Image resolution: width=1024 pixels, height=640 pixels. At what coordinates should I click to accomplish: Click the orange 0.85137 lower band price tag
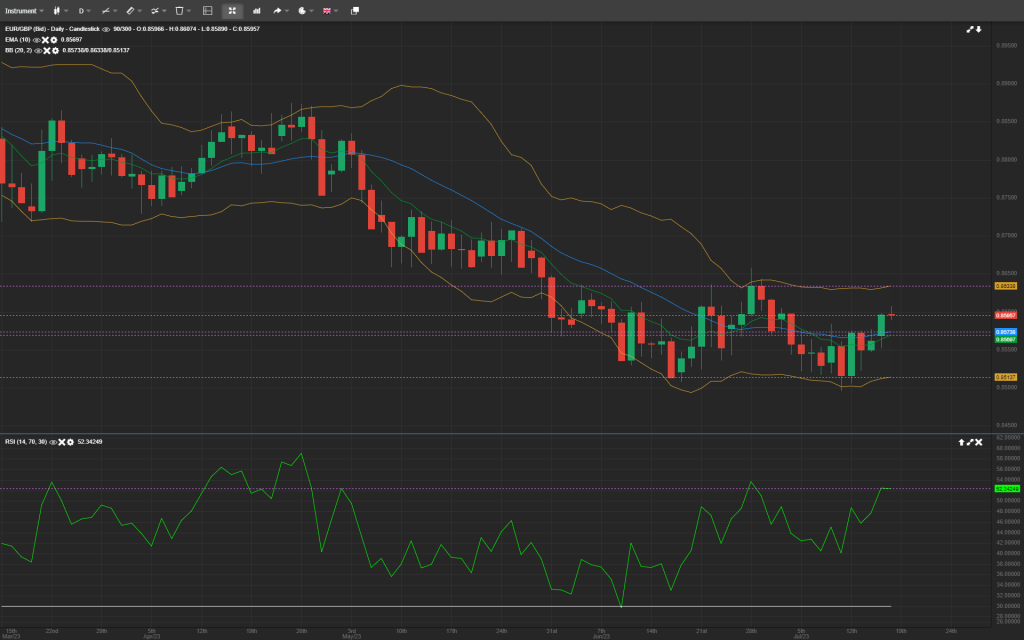pos(1005,377)
